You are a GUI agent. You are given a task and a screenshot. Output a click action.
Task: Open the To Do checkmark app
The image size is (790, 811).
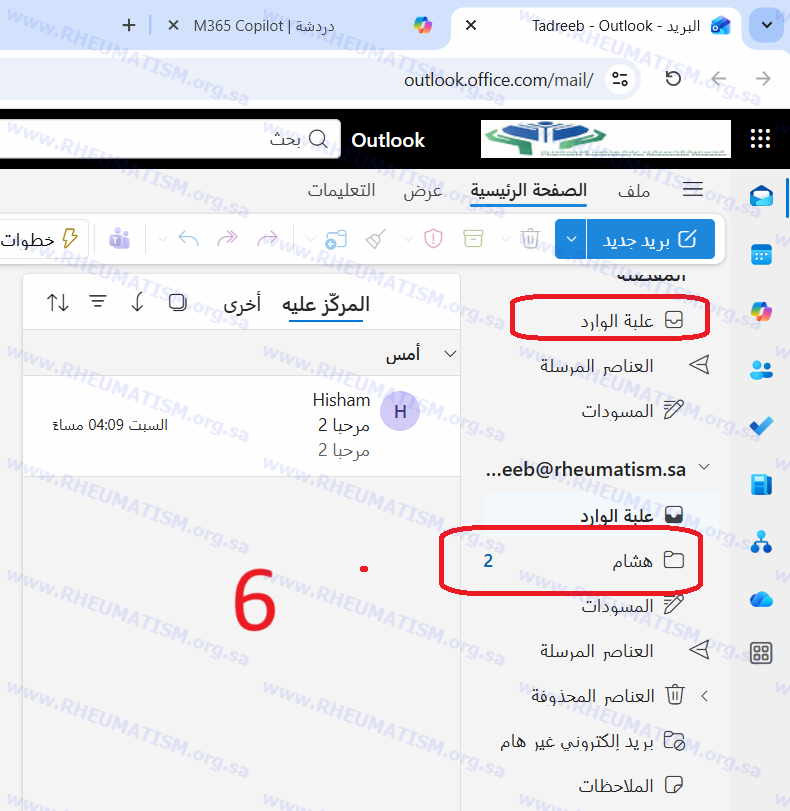[x=762, y=427]
